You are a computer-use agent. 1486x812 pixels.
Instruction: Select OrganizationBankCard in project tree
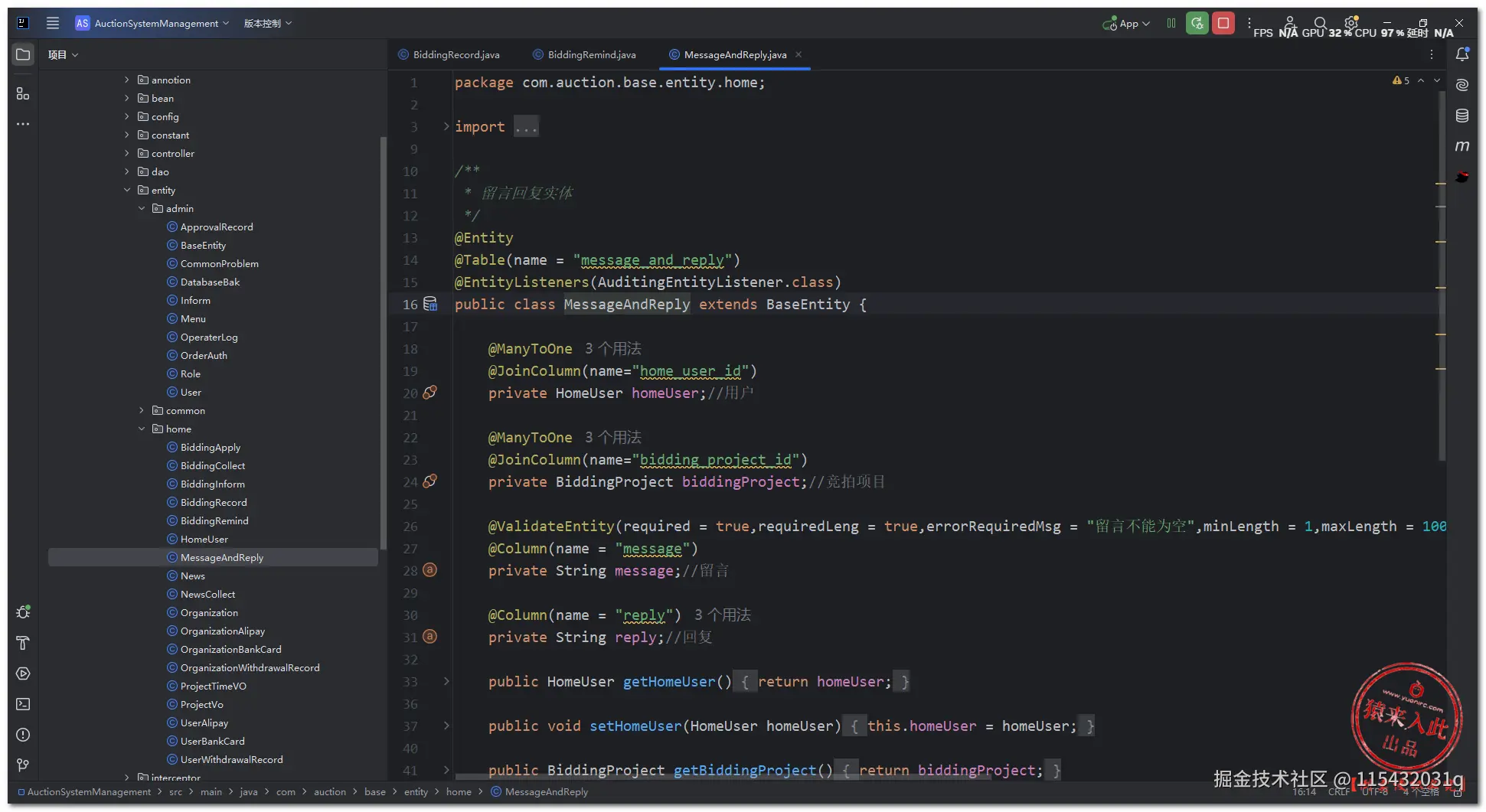(x=231, y=649)
